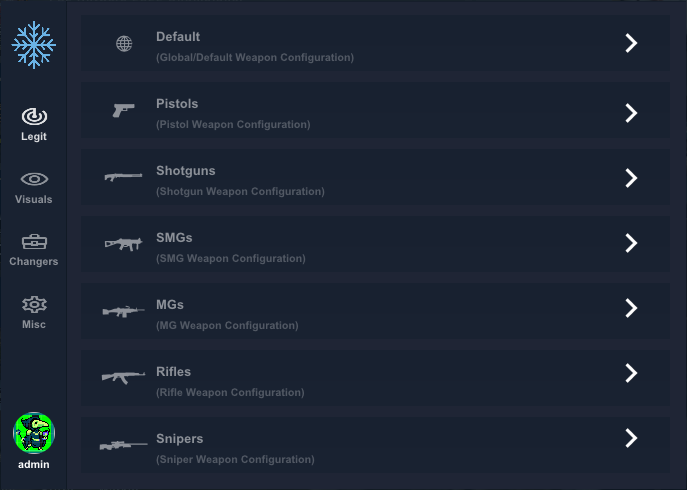Go to the Misc settings tab
Image resolution: width=687 pixels, height=490 pixels.
click(x=34, y=312)
